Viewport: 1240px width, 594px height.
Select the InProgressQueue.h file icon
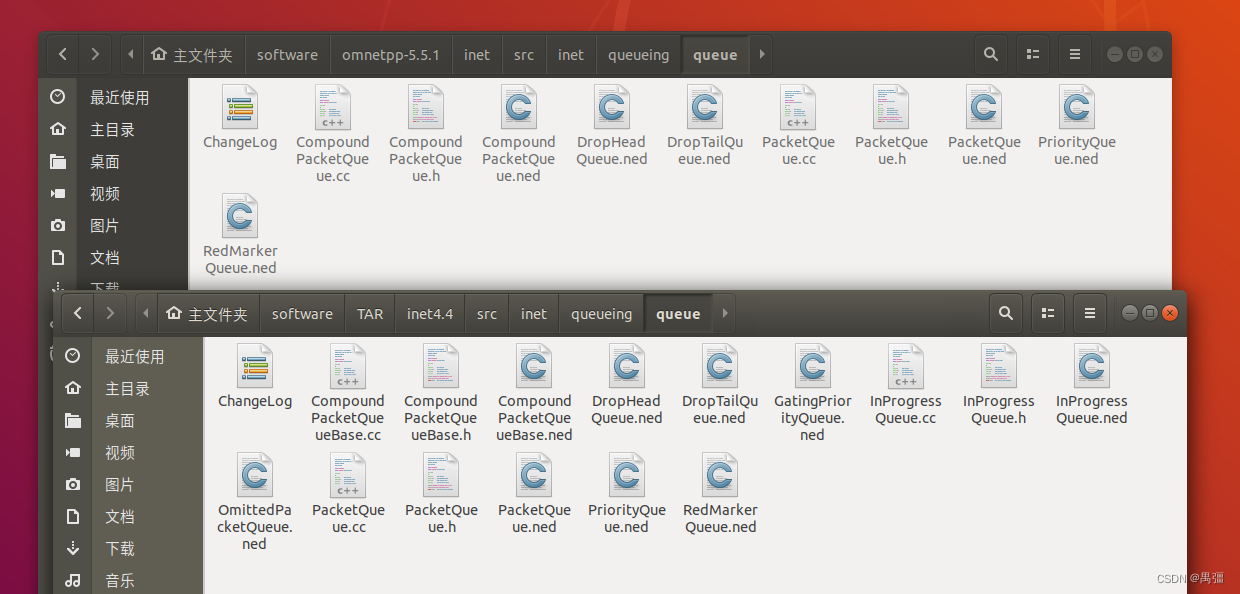click(998, 375)
